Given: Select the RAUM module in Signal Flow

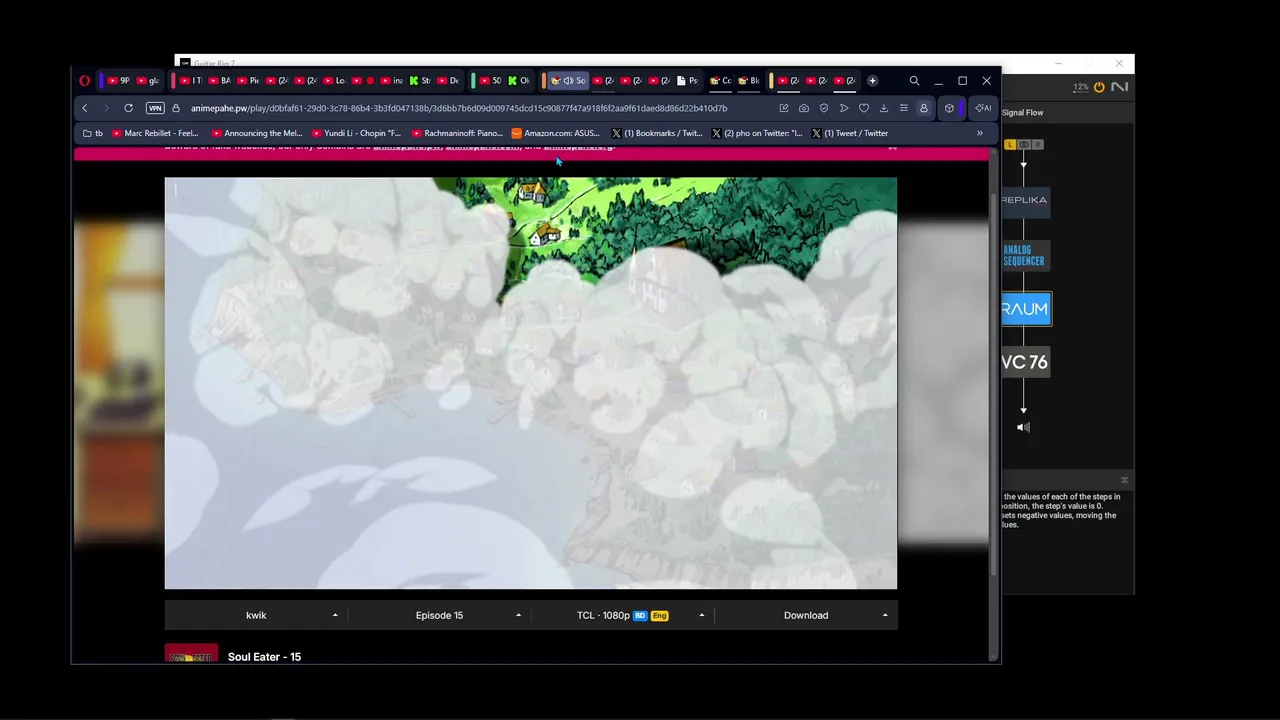Looking at the screenshot, I should [x=1026, y=309].
